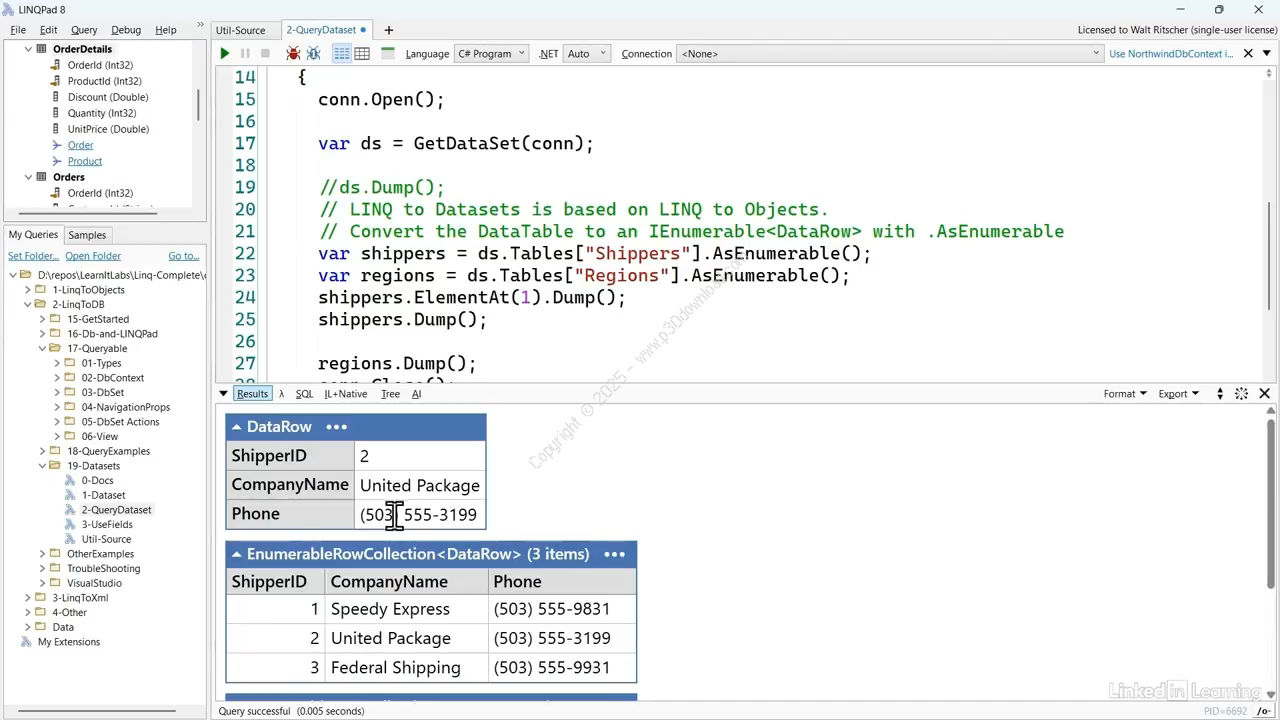Select the 04-NavigationProps folder
1280x720 pixels.
[x=125, y=407]
